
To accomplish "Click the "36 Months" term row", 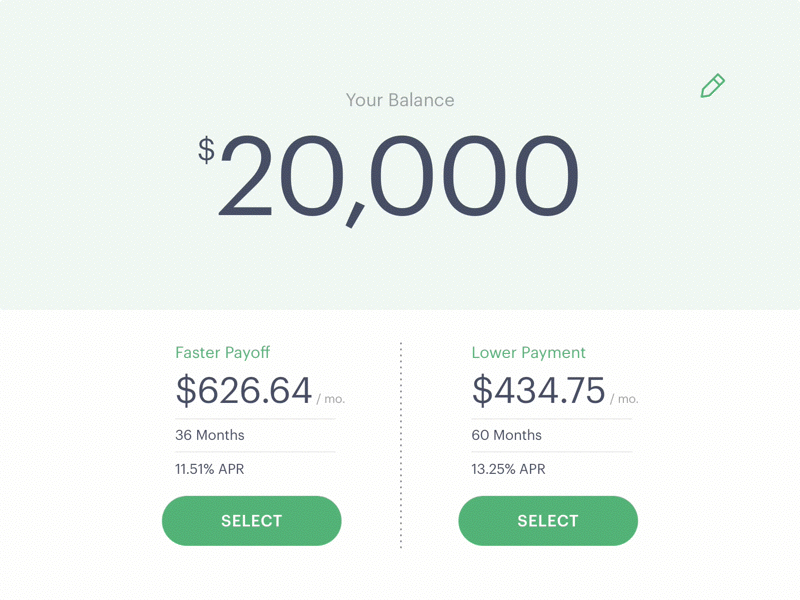I will tap(210, 436).
